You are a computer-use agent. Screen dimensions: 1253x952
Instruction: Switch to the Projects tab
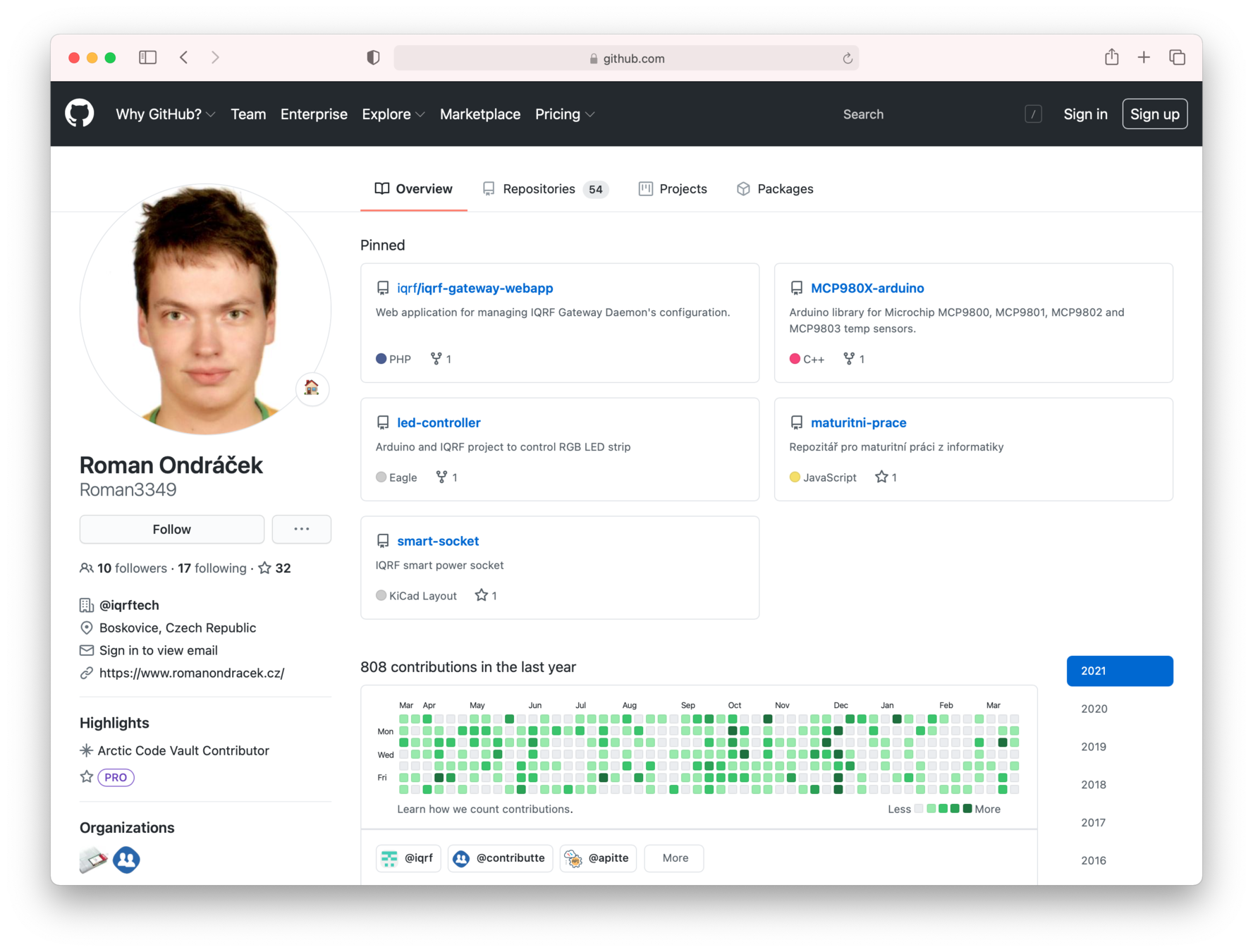point(673,189)
